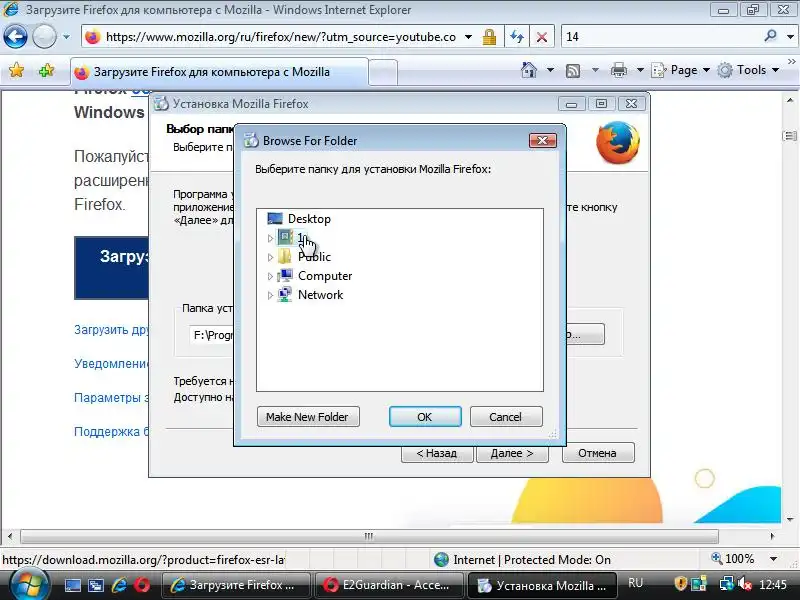Click the Switch windows quick launch icon

[95, 585]
